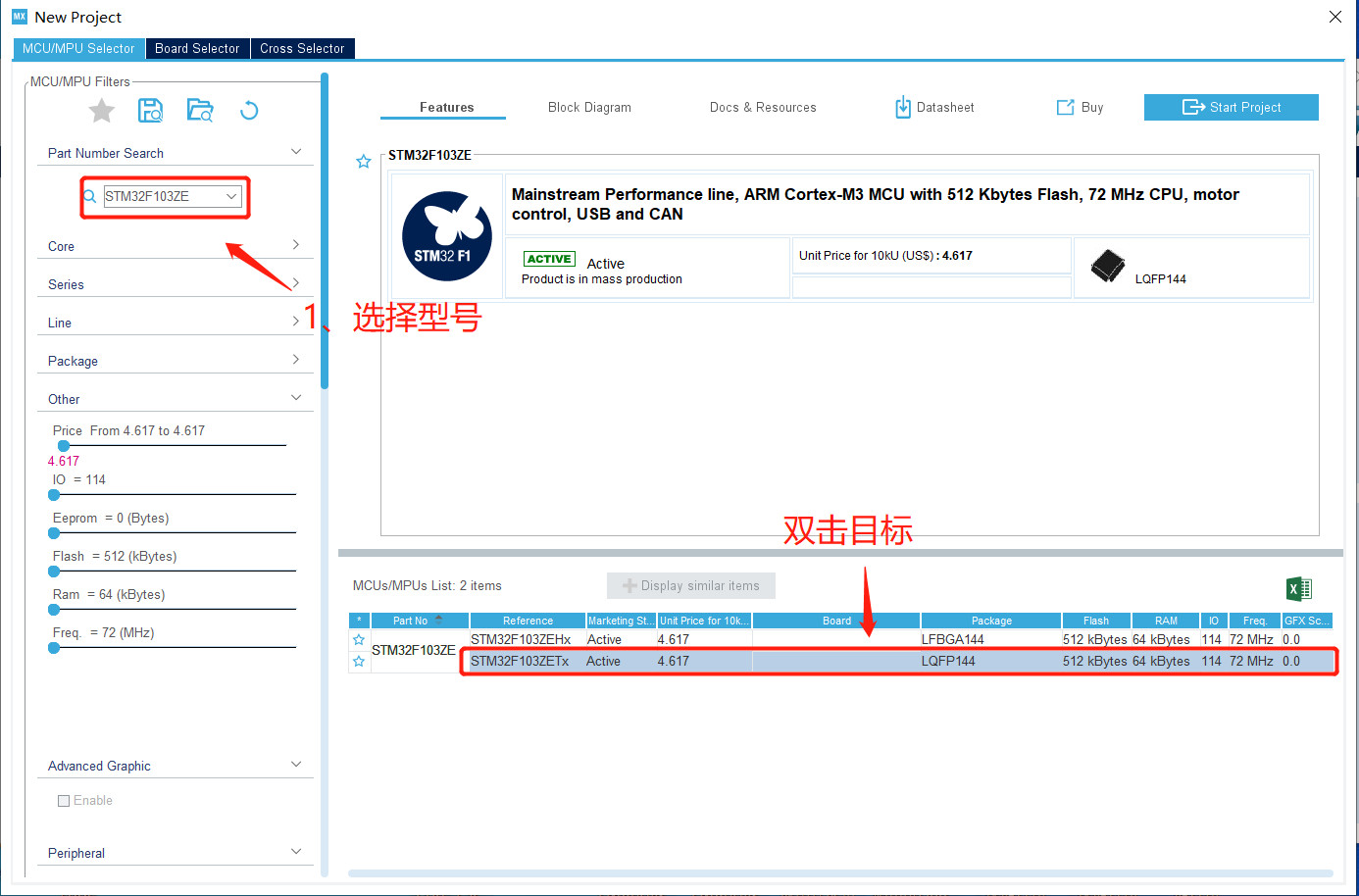
Task: Sort by the RAM column header
Action: click(1166, 621)
